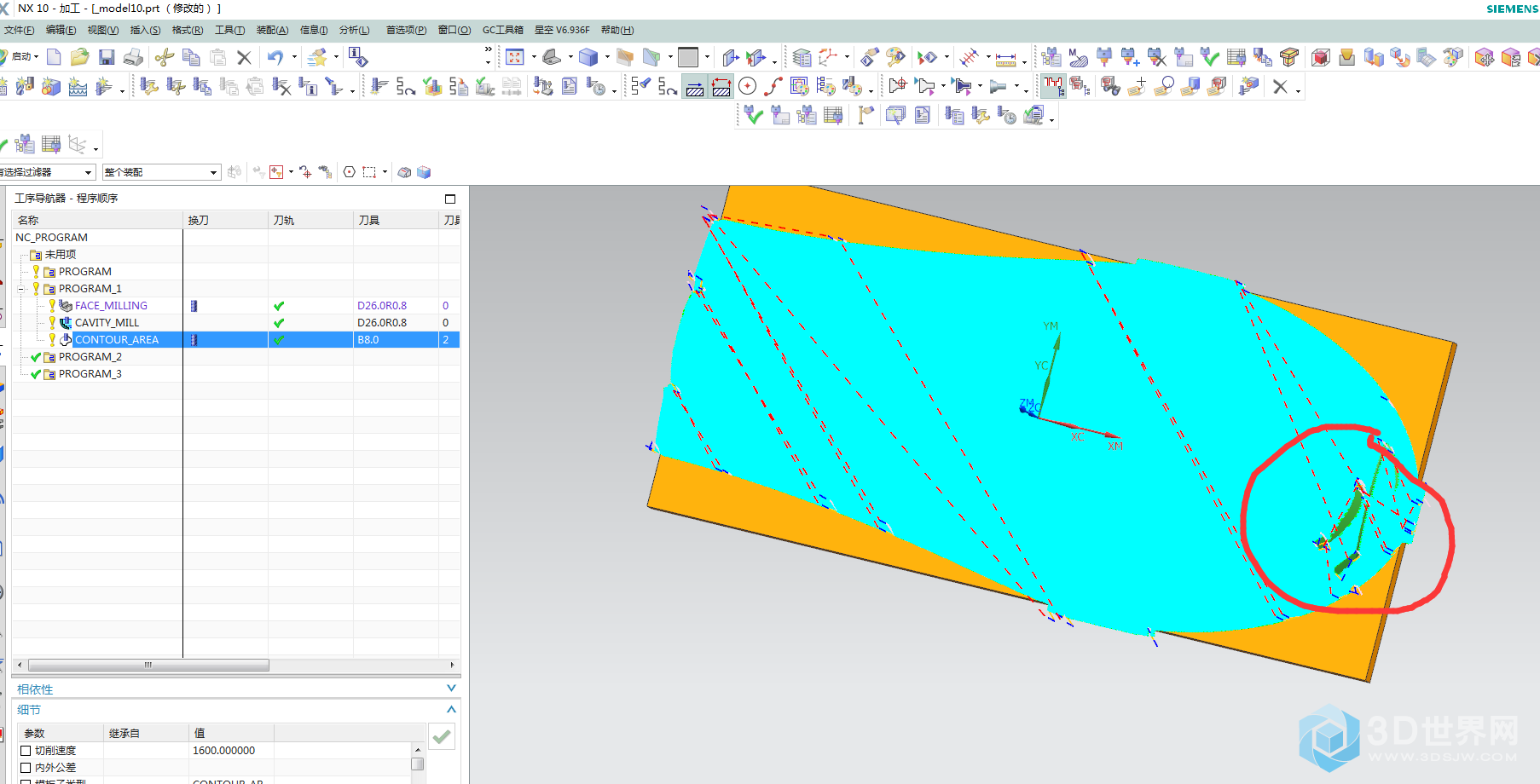The width and height of the screenshot is (1540, 784).
Task: Check the 切削速度 checkbox
Action: tap(26, 751)
